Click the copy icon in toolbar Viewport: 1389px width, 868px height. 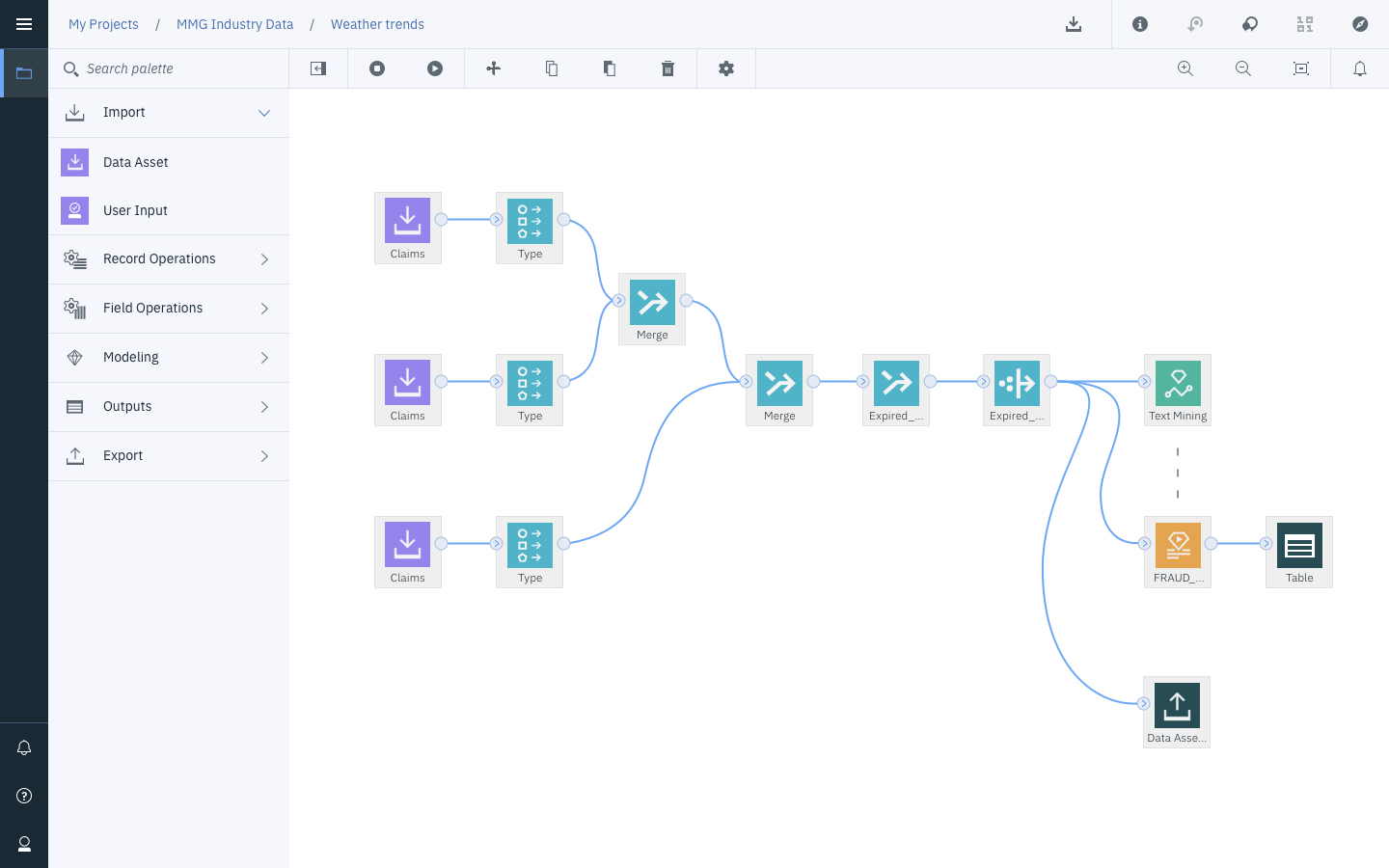pyautogui.click(x=552, y=68)
